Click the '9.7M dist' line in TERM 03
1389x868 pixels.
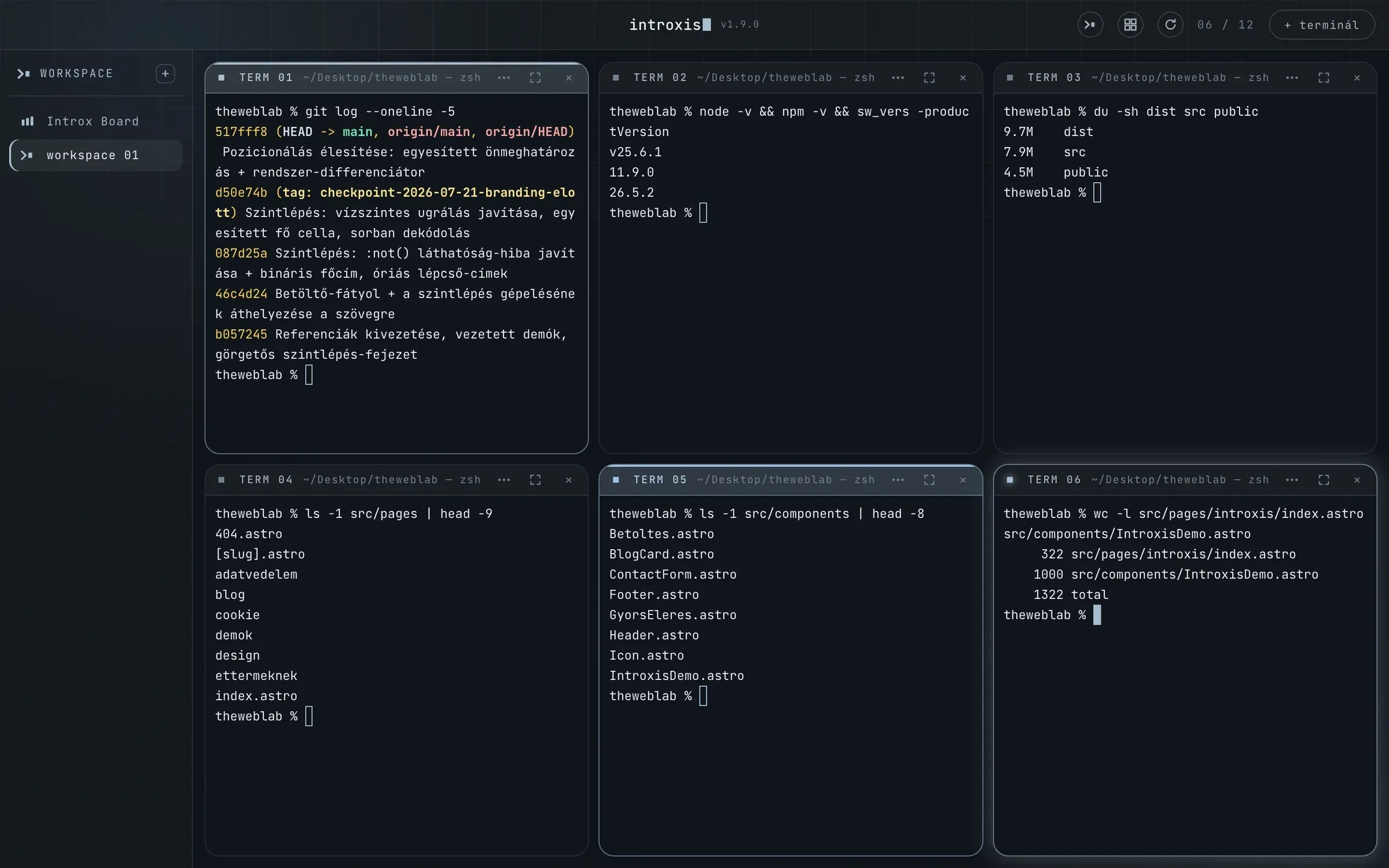1049,132
